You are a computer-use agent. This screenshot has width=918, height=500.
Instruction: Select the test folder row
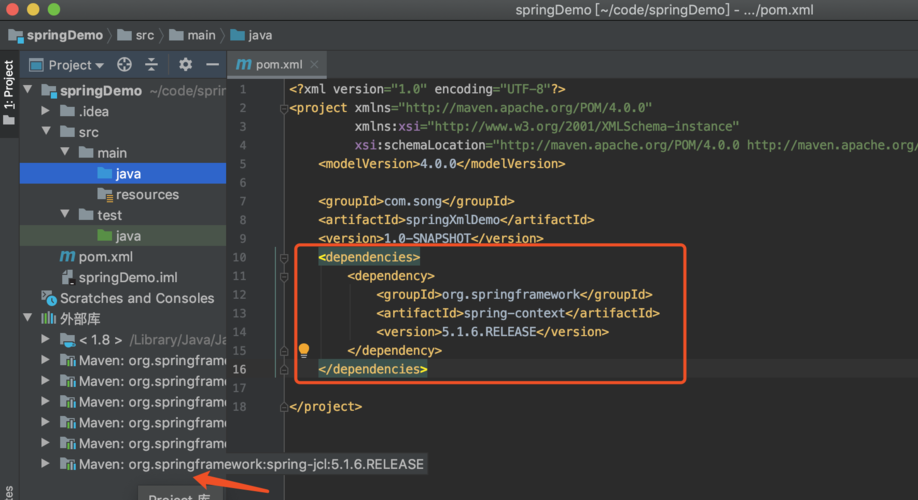click(x=123, y=215)
